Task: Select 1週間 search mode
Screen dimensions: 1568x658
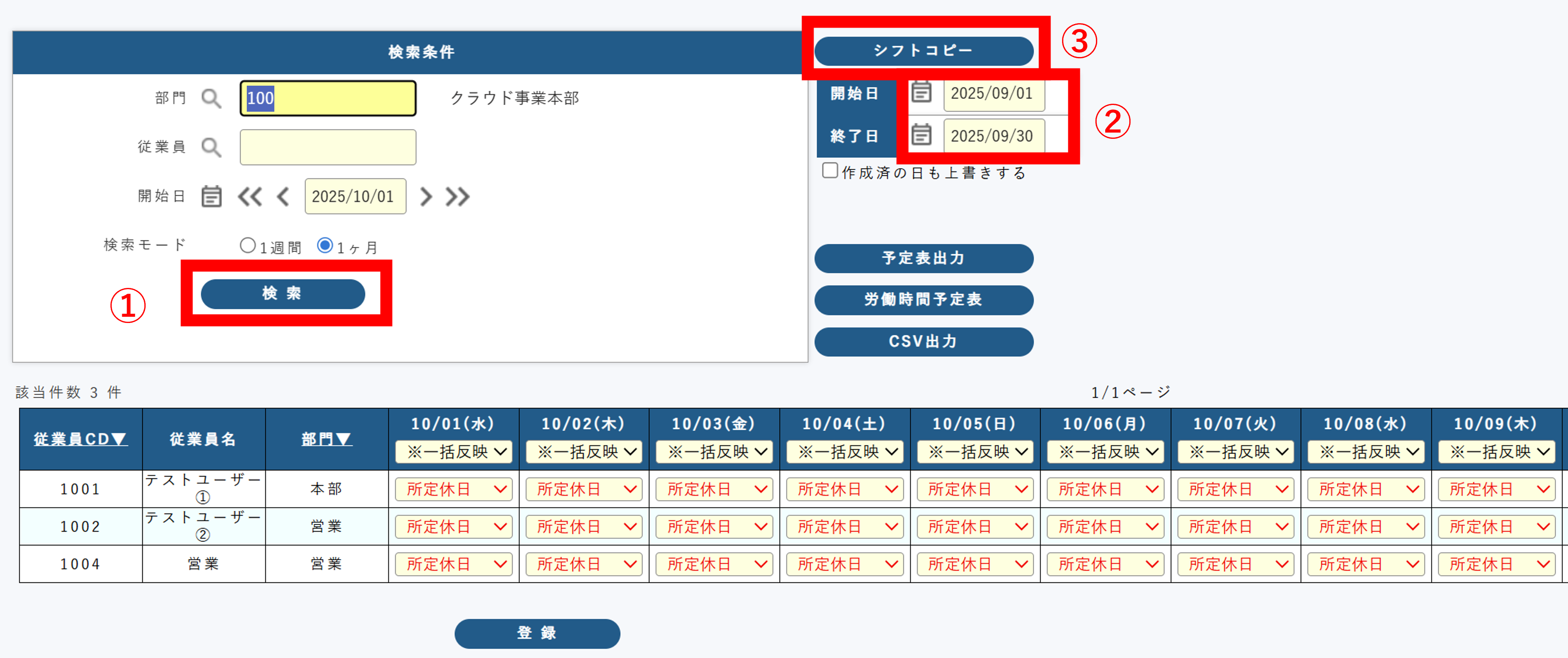Action: click(247, 246)
